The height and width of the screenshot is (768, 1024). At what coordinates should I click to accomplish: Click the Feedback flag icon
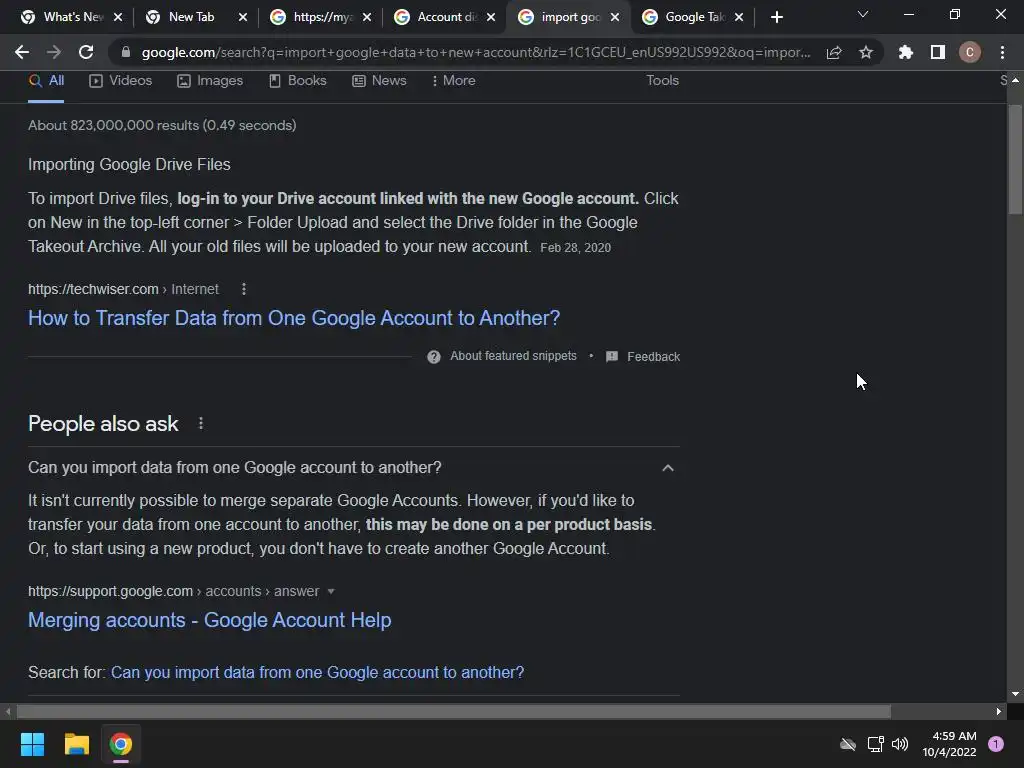612,357
